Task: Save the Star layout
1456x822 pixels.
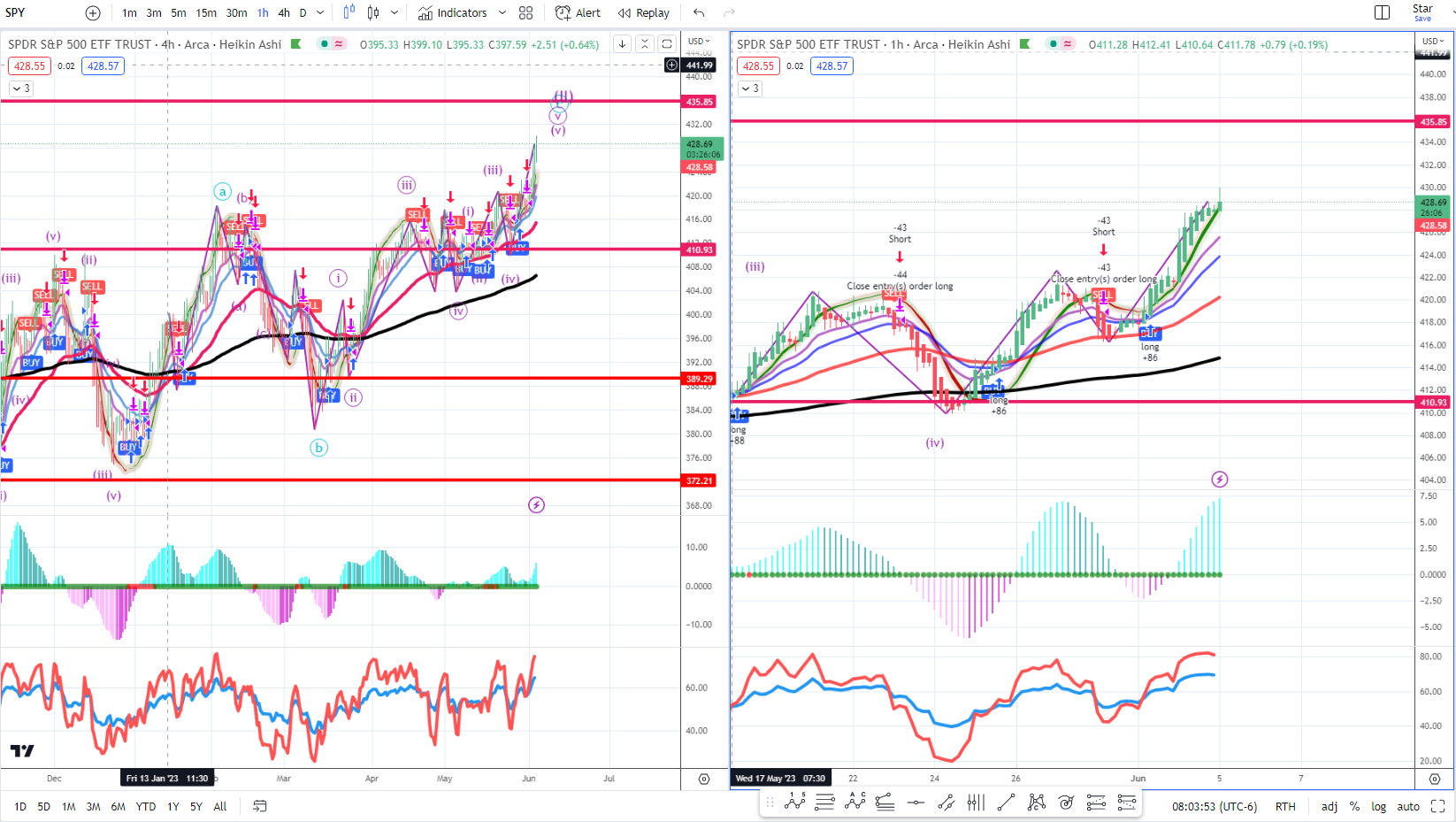Action: (x=1422, y=12)
